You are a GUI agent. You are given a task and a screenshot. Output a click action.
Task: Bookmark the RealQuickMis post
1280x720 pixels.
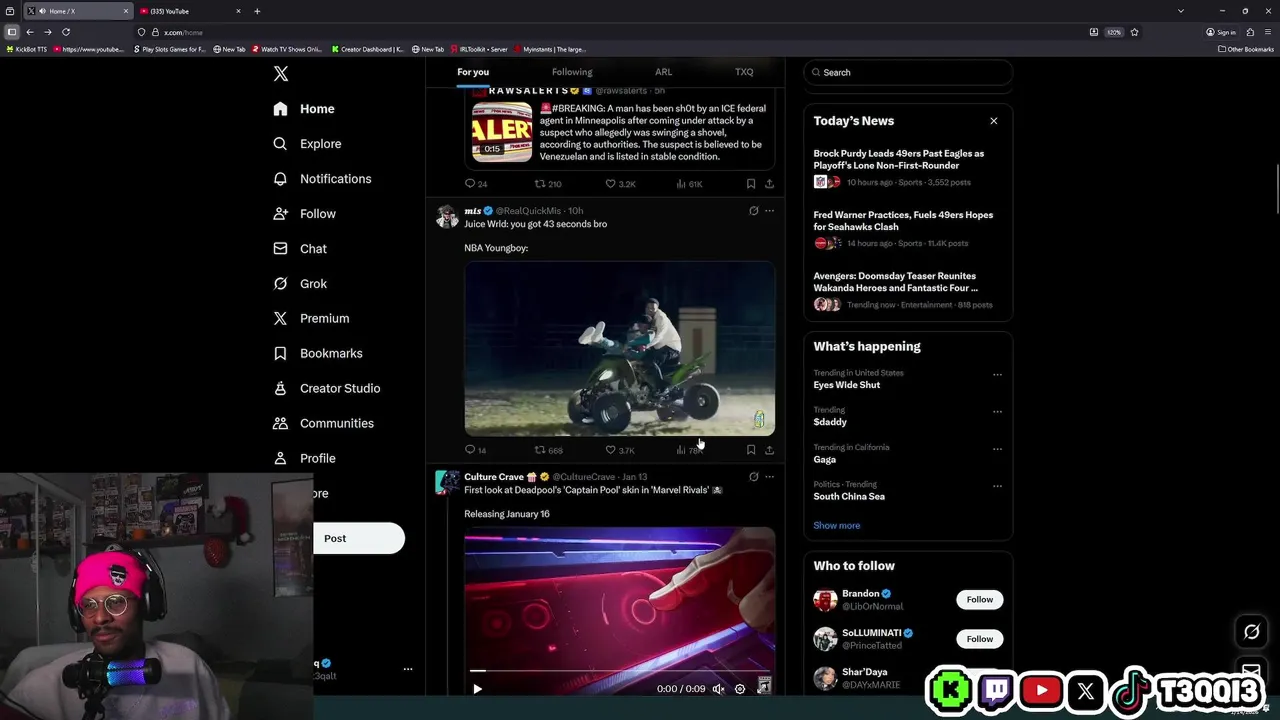pos(751,450)
